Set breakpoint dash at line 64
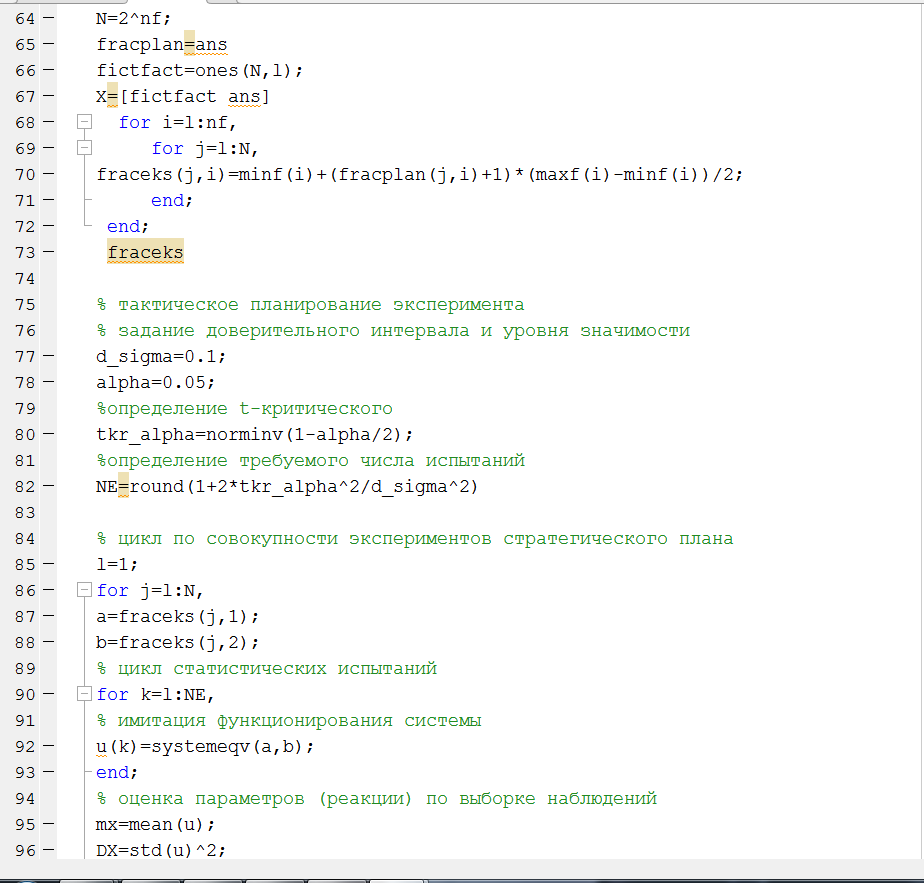 tap(48, 18)
